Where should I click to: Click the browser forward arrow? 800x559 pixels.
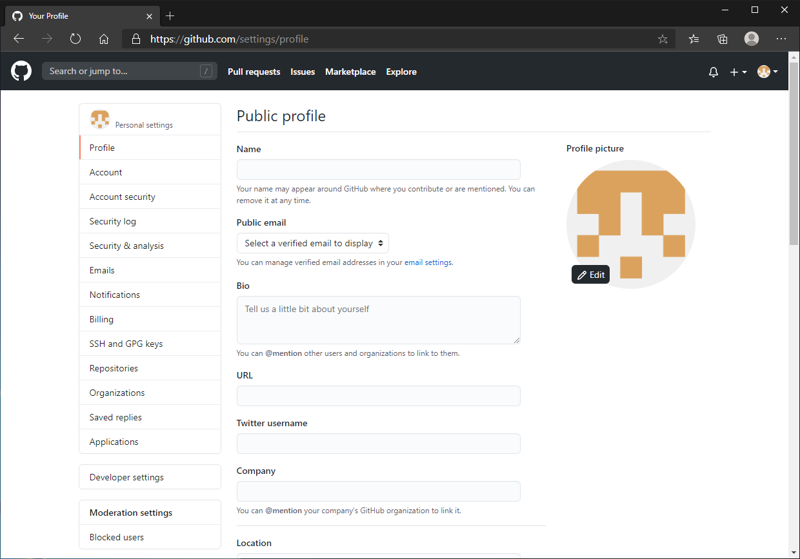[x=47, y=39]
